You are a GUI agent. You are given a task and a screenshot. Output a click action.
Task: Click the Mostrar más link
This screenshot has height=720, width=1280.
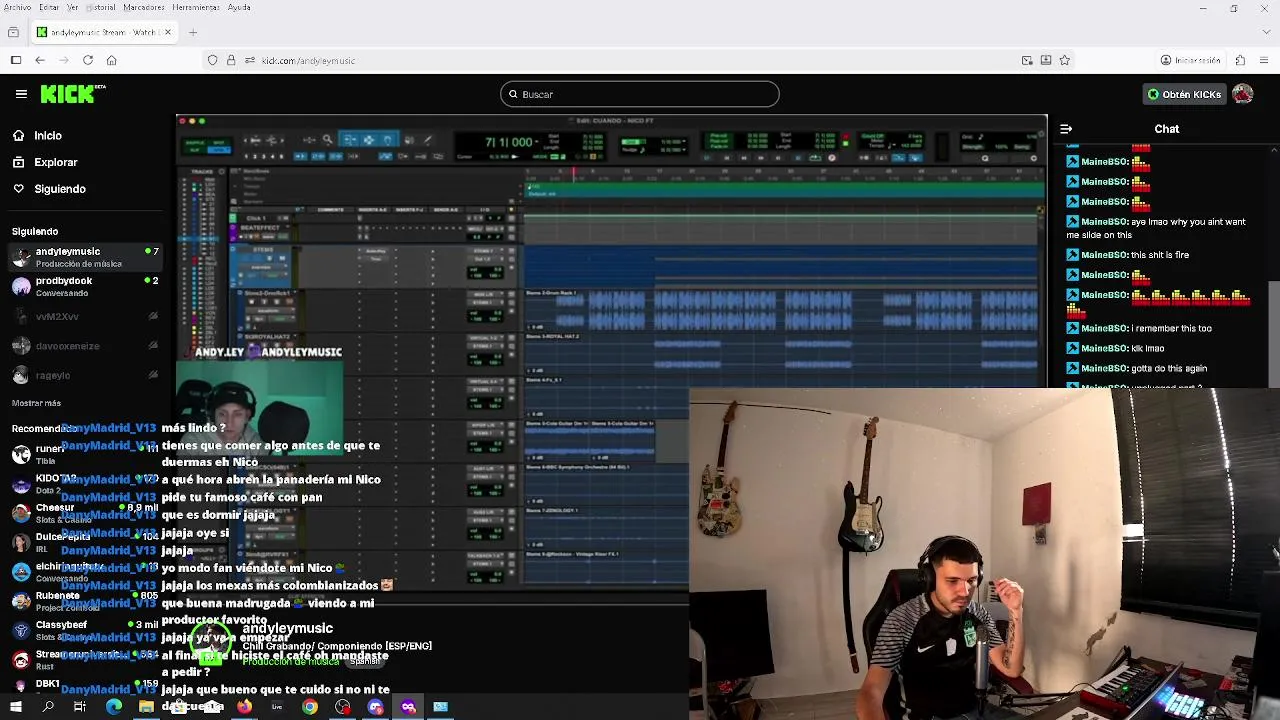click(36, 403)
